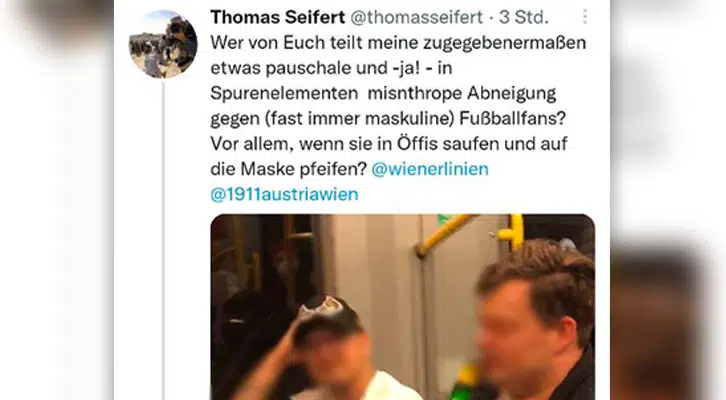Select the blurred background left of the tweet
Viewport: 726px width, 400px height.
(57, 200)
